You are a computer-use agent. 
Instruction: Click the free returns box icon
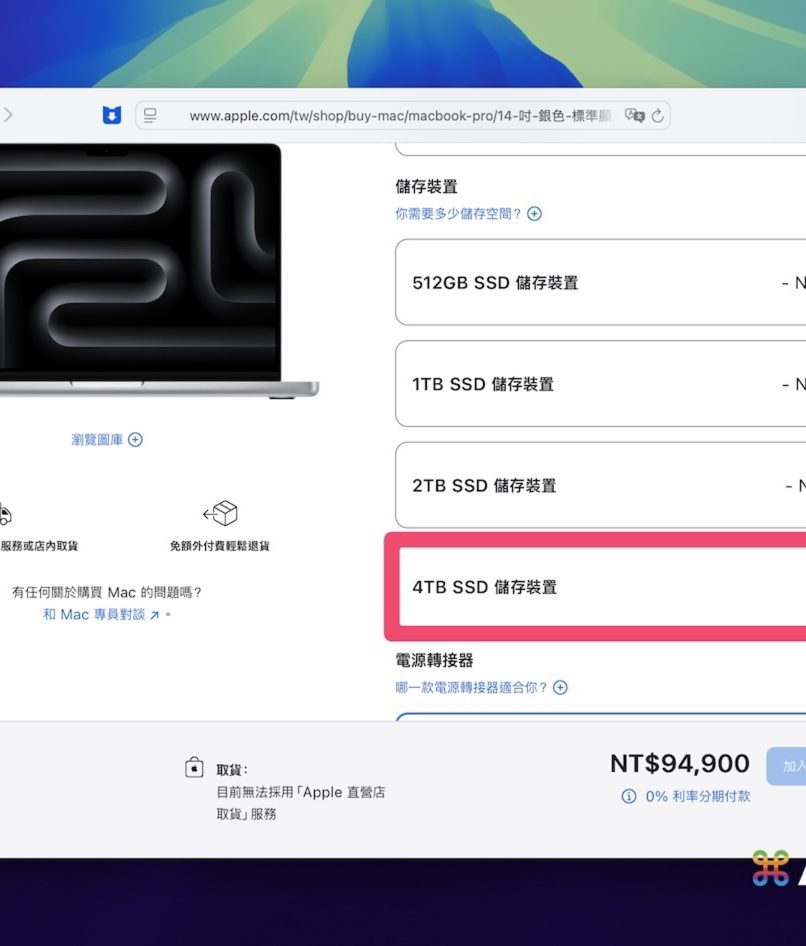click(x=220, y=514)
